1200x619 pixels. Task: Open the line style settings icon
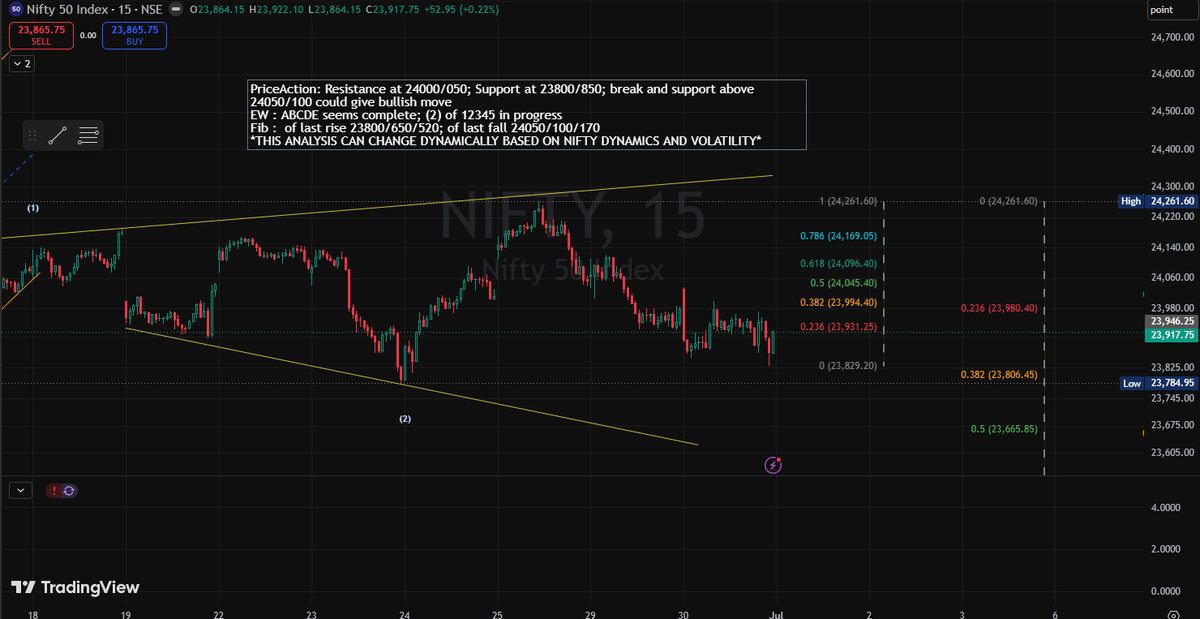pyautogui.click(x=88, y=136)
